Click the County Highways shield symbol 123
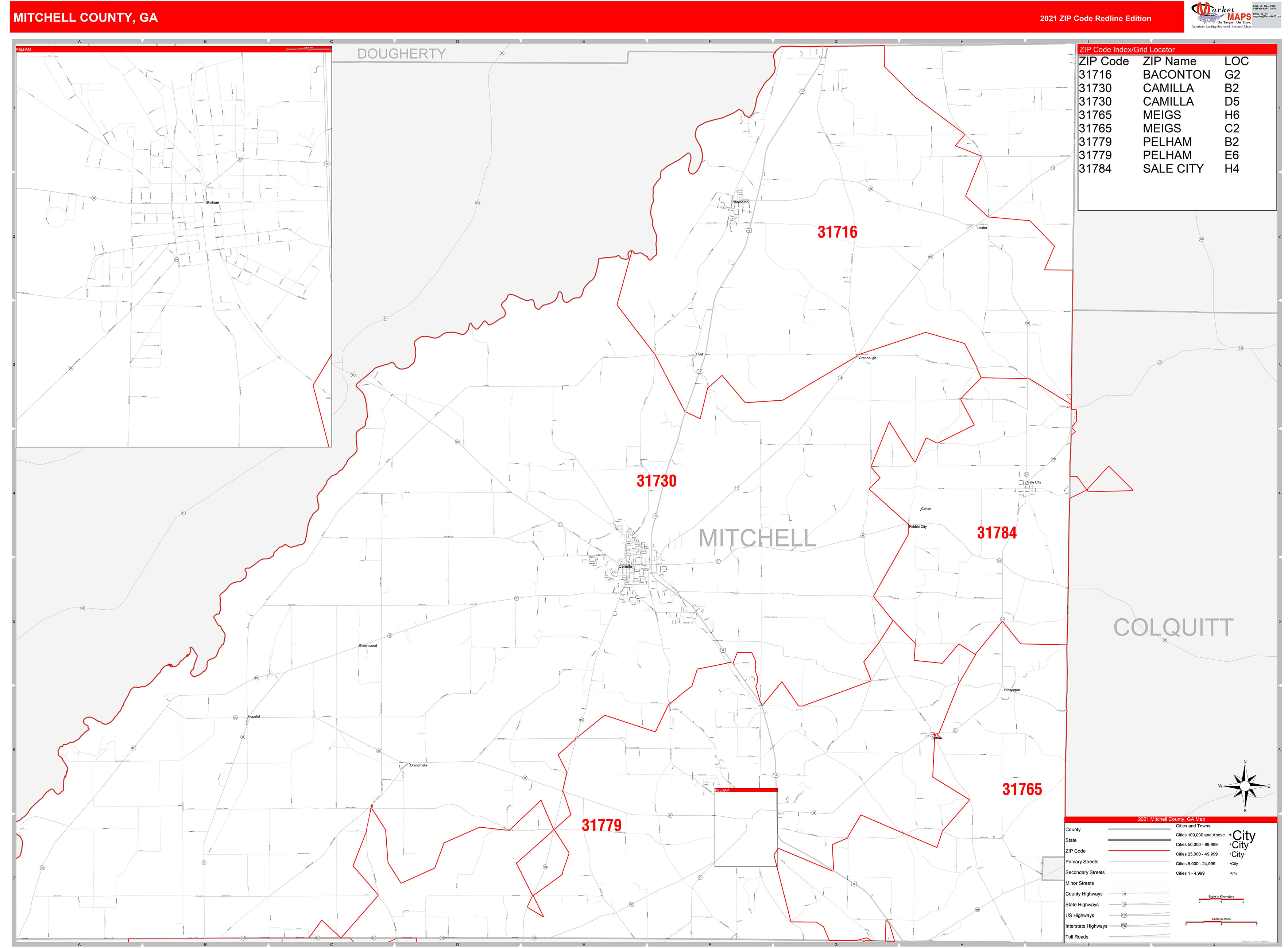The image size is (1288, 948). (x=1125, y=894)
